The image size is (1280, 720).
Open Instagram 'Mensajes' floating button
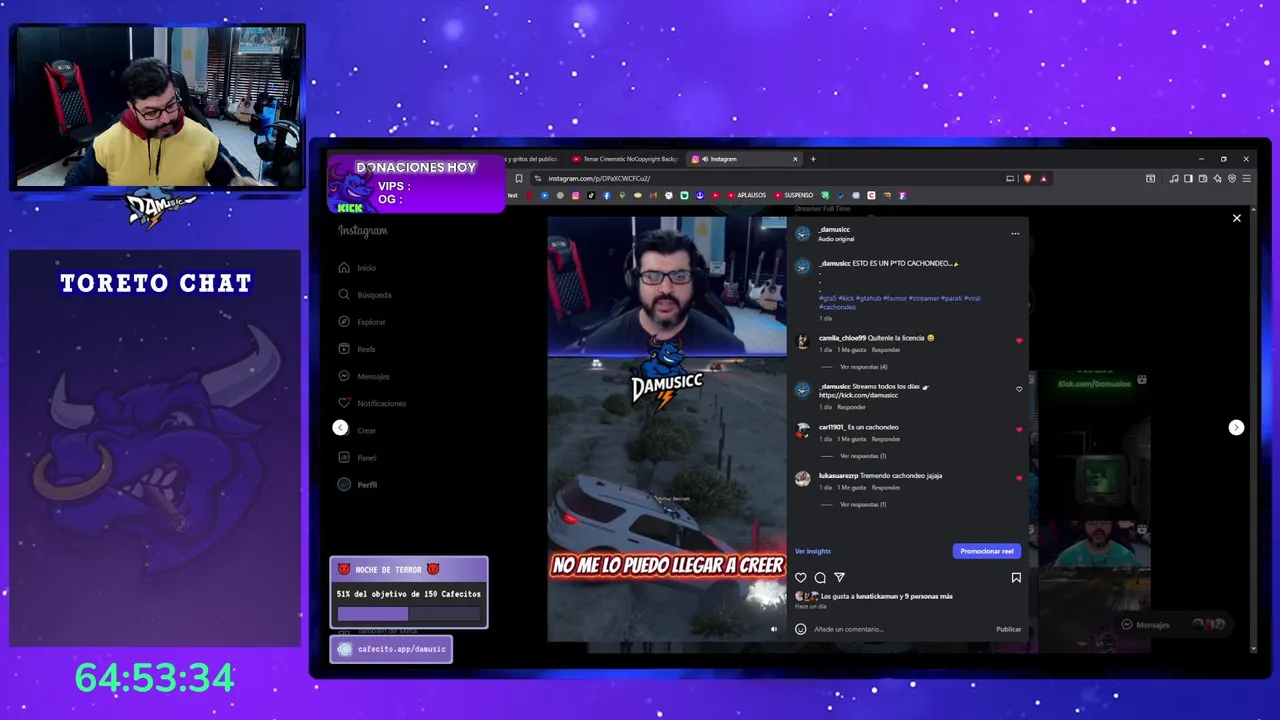point(1174,624)
